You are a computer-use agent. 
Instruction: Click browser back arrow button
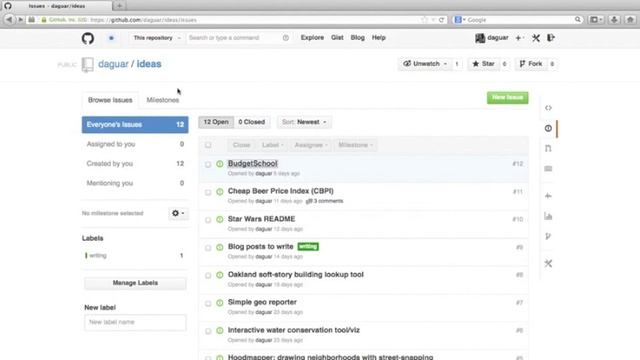click(x=9, y=20)
